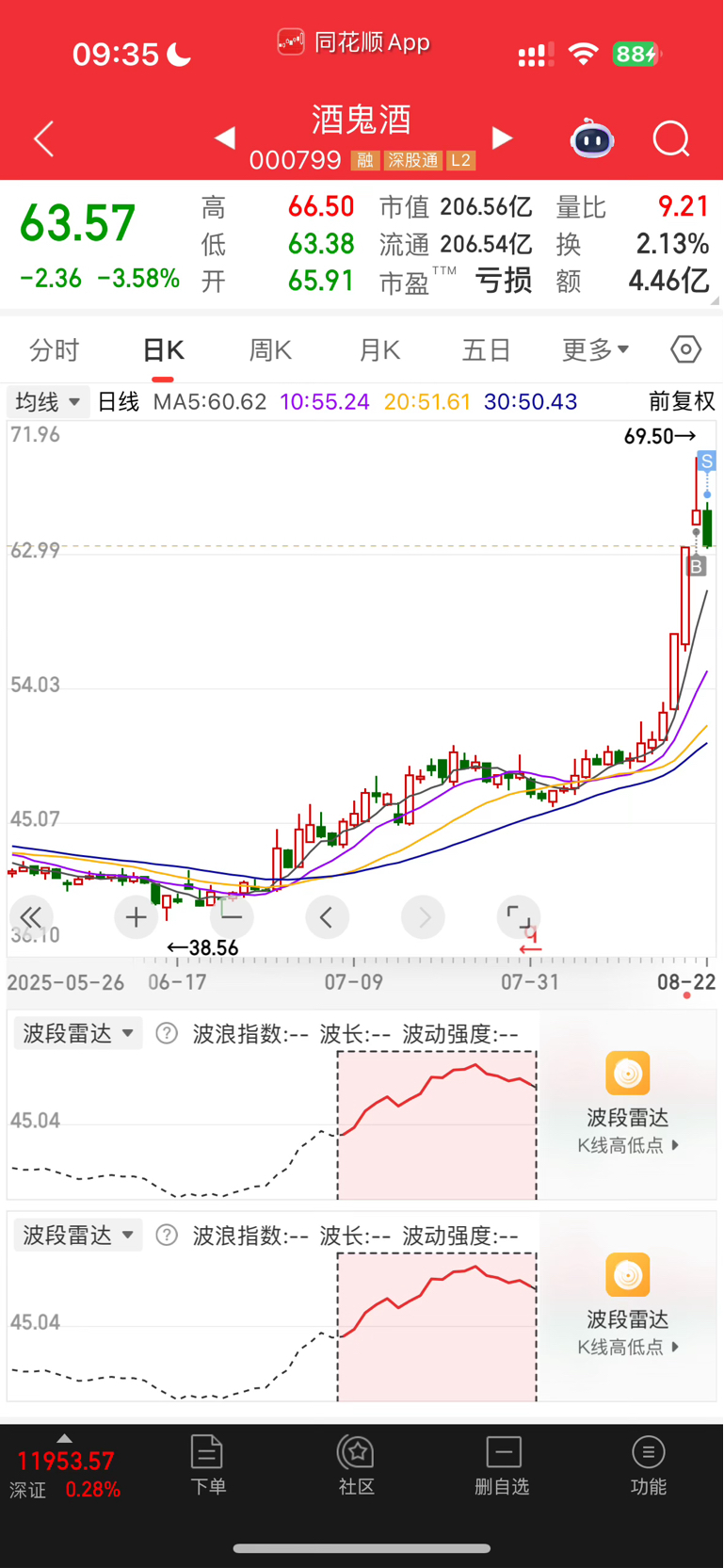Tap the zoom-out chart button
This screenshot has height=1568, width=724.
tap(232, 916)
